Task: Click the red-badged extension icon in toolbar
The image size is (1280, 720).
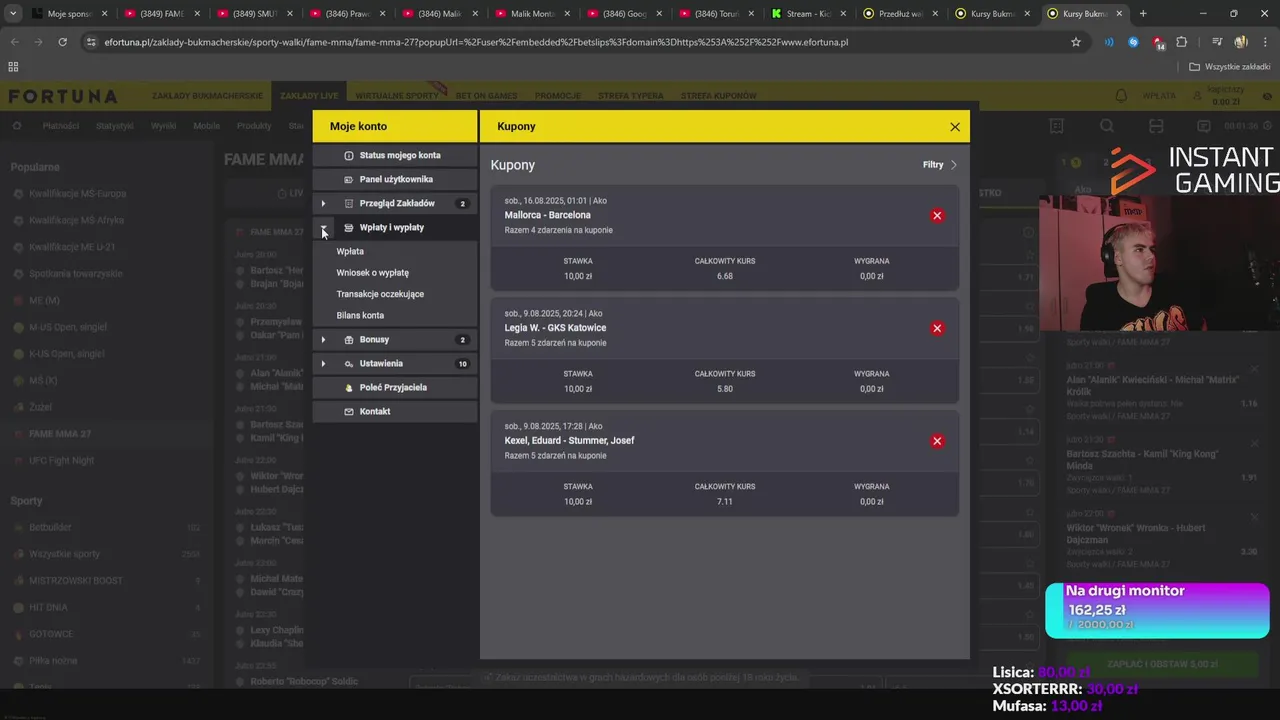Action: pos(1158,43)
